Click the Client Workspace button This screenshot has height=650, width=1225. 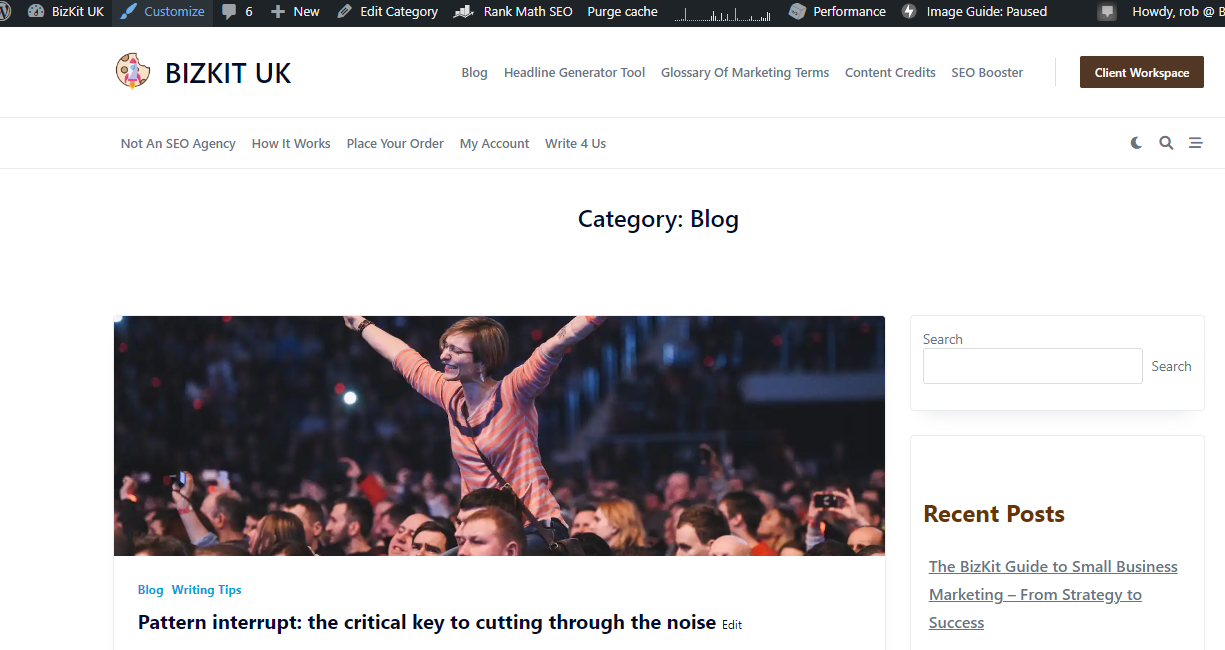point(1142,72)
